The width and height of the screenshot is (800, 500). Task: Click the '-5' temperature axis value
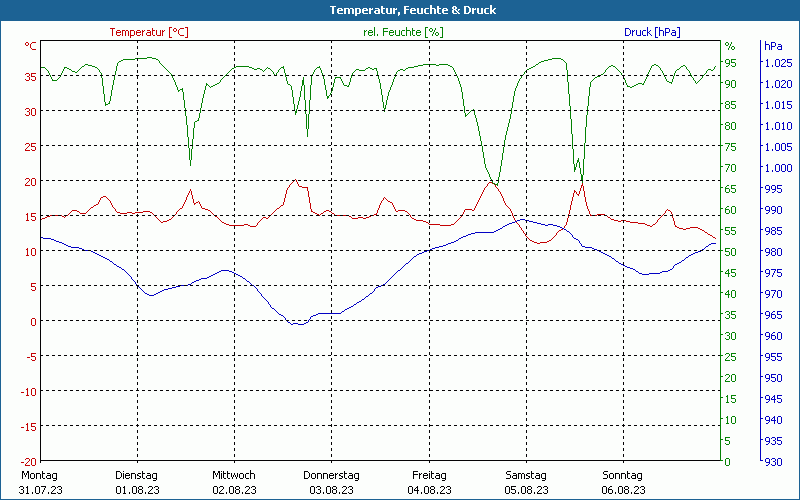pos(32,357)
